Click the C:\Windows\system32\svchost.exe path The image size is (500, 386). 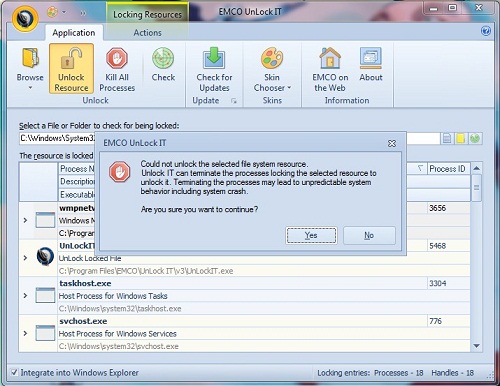[x=119, y=346]
